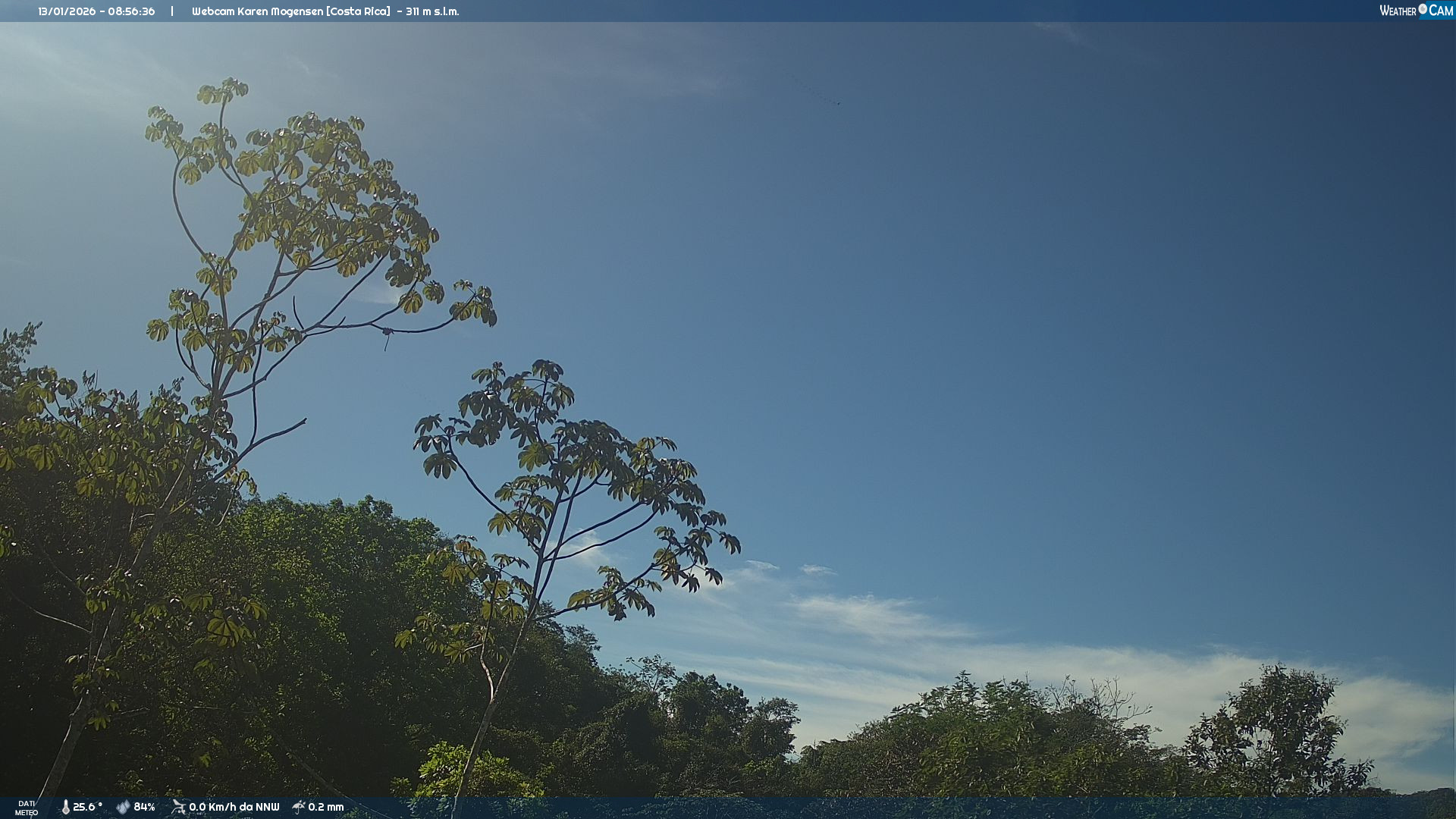Click the DATI METEO label
This screenshot has width=1456, height=819.
tap(27, 808)
